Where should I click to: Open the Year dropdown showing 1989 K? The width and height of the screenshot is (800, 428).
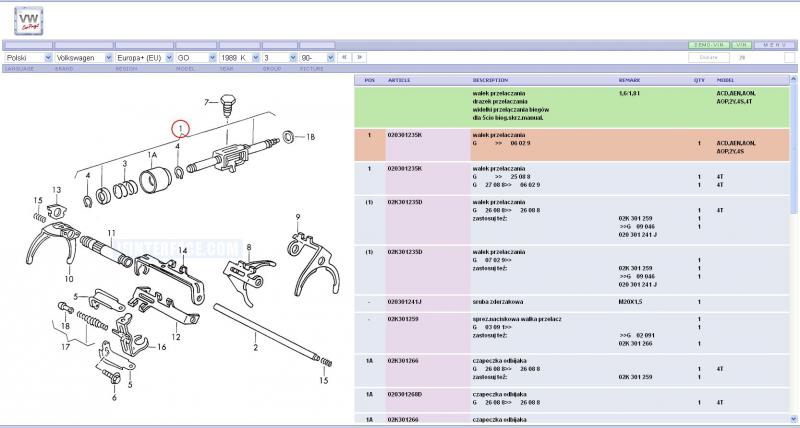click(239, 58)
